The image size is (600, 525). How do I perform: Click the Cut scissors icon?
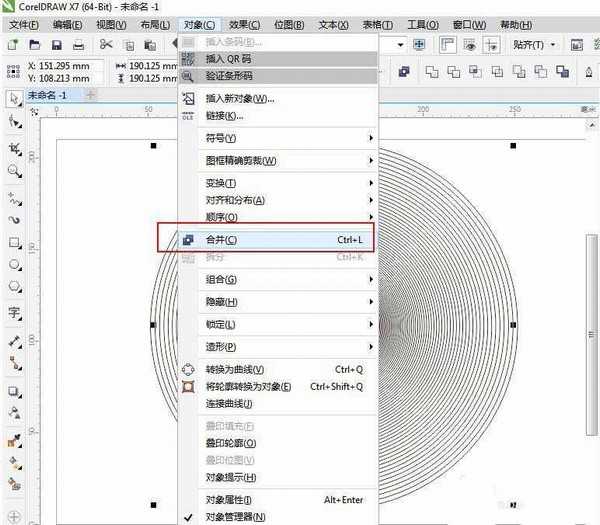106,45
